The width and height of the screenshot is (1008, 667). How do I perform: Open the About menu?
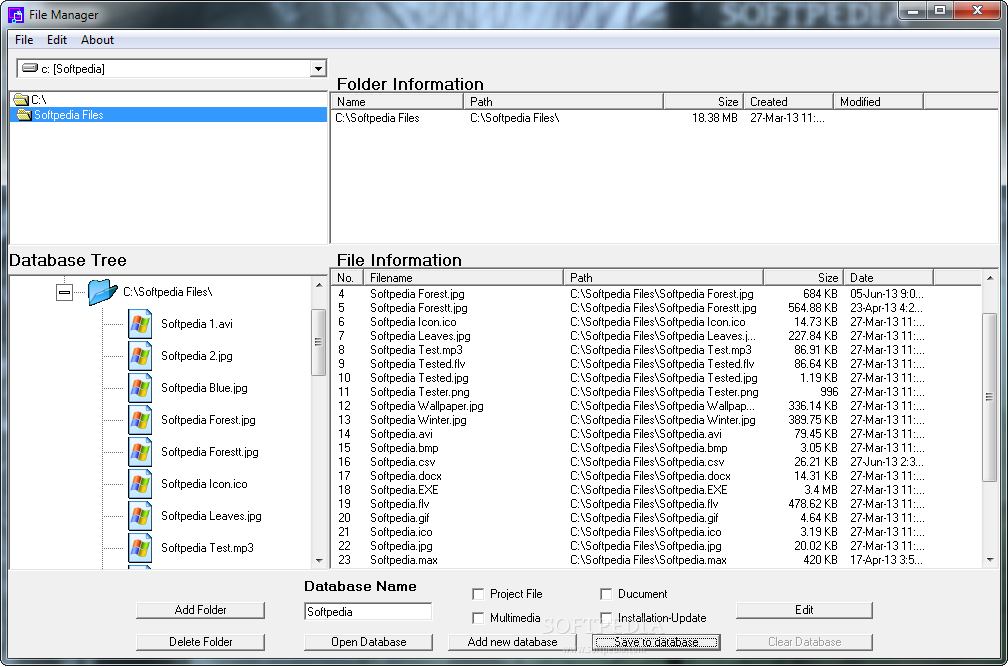tap(97, 40)
